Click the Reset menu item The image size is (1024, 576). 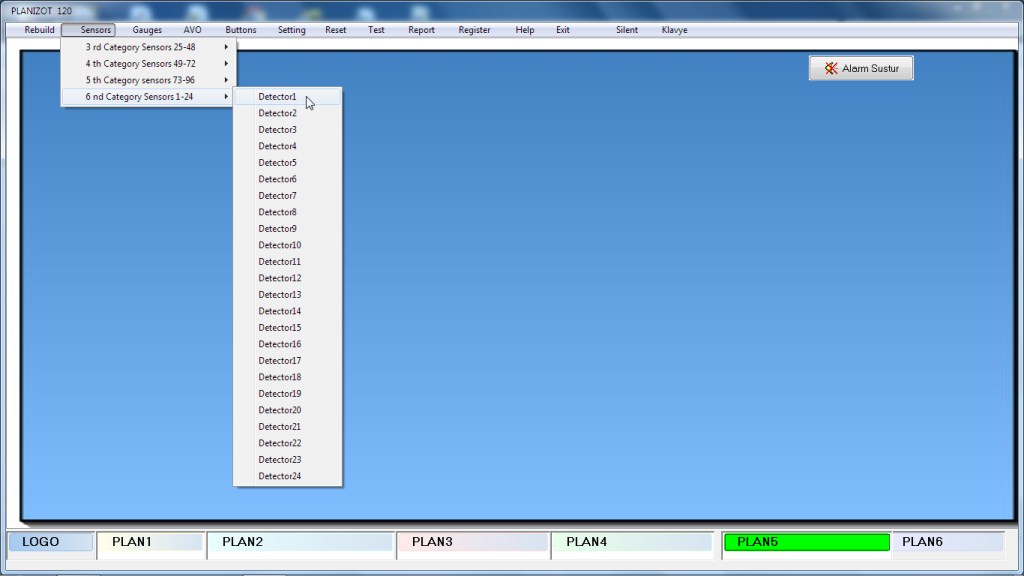[x=336, y=30]
